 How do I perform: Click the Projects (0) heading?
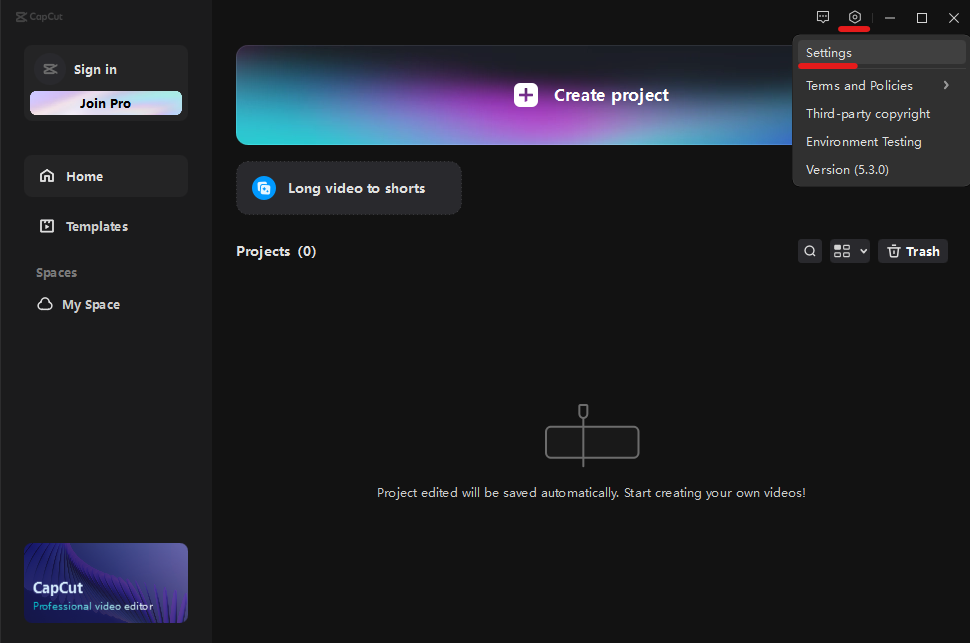(276, 251)
